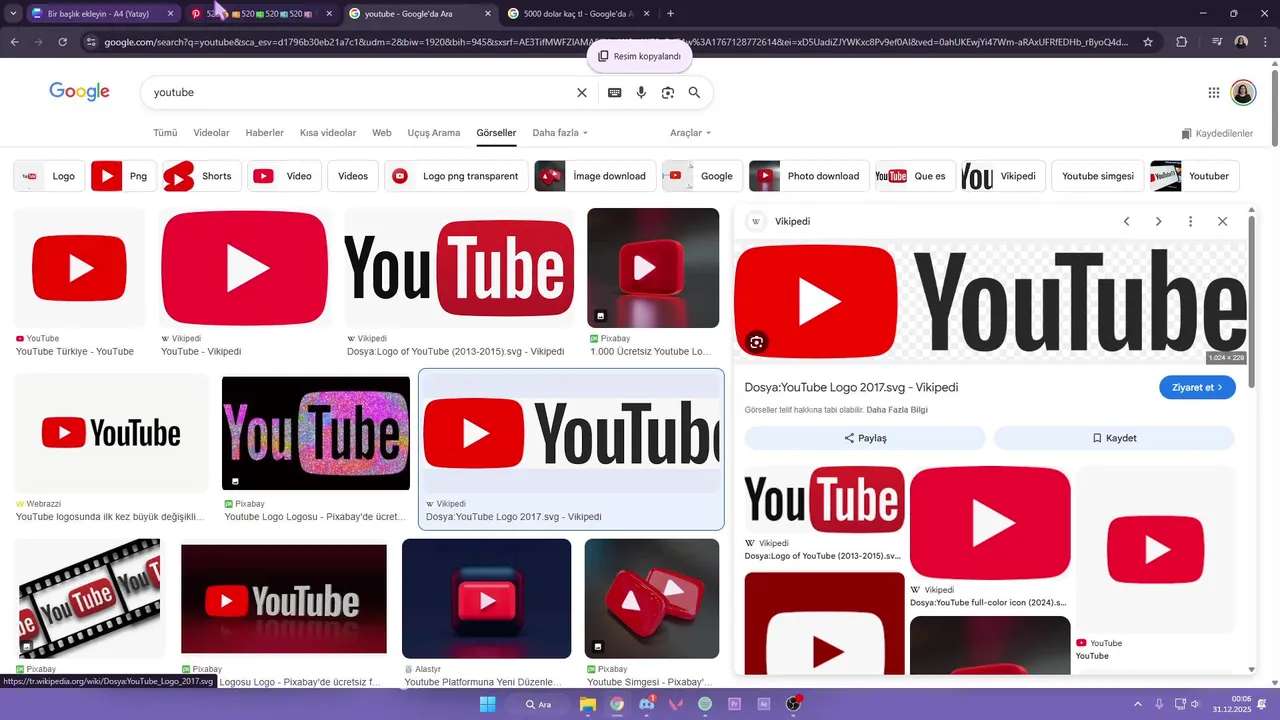Open the 'Bir başlık ekleyin' browser tab

coord(100,13)
